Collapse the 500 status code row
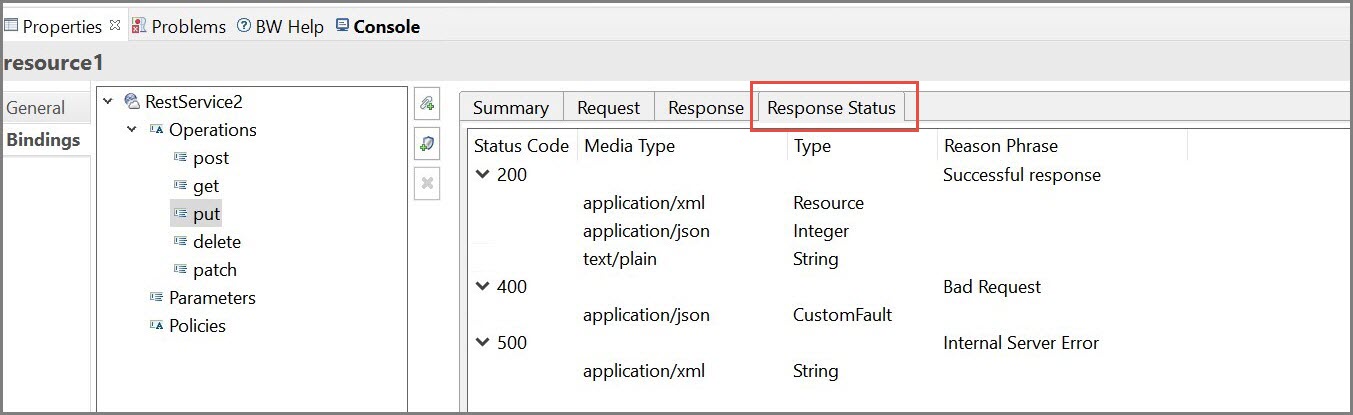The height and width of the screenshot is (415, 1353). [483, 342]
